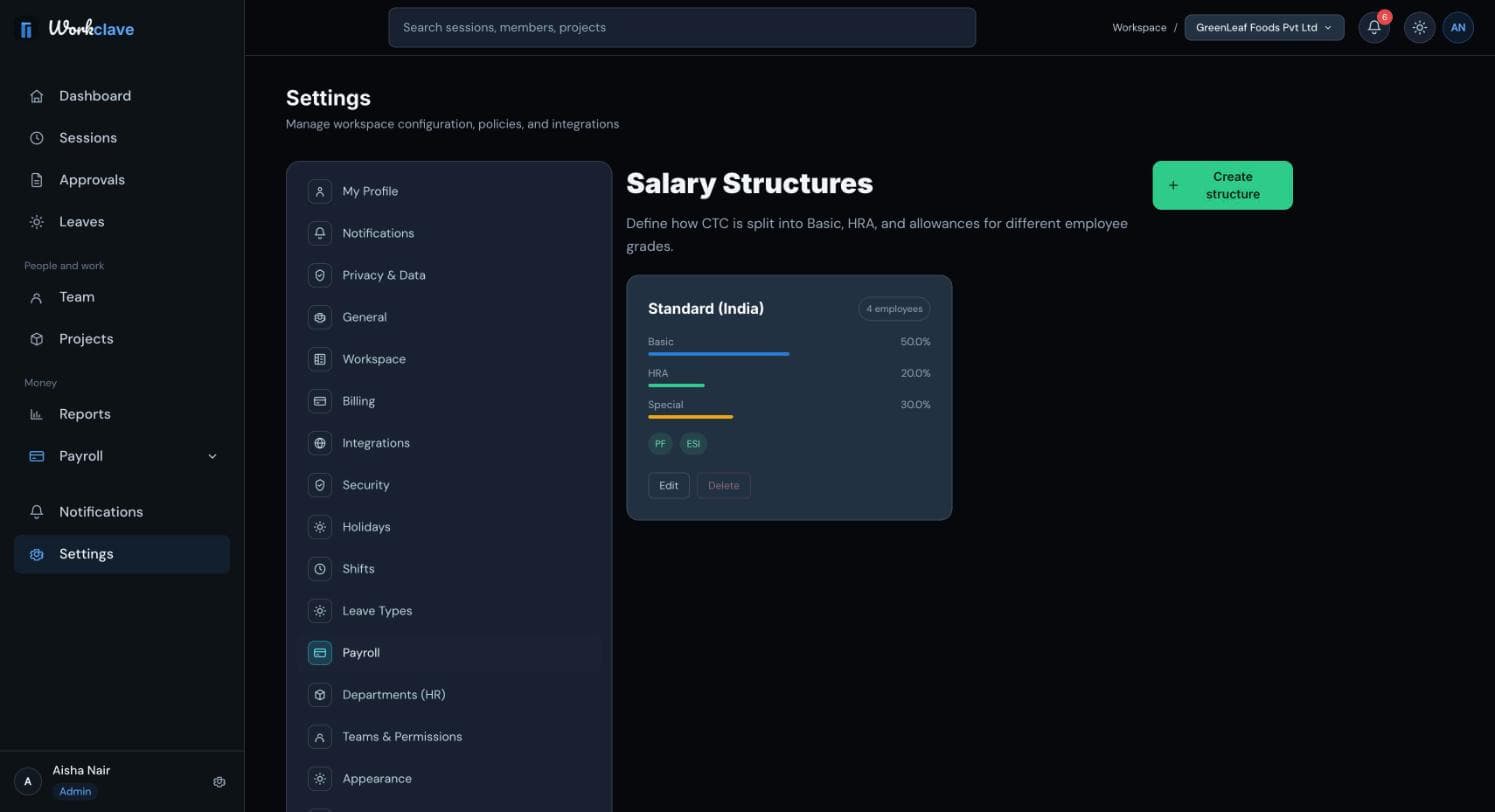The height and width of the screenshot is (812, 1495).
Task: Click the Departments (HR) box icon
Action: point(320,695)
